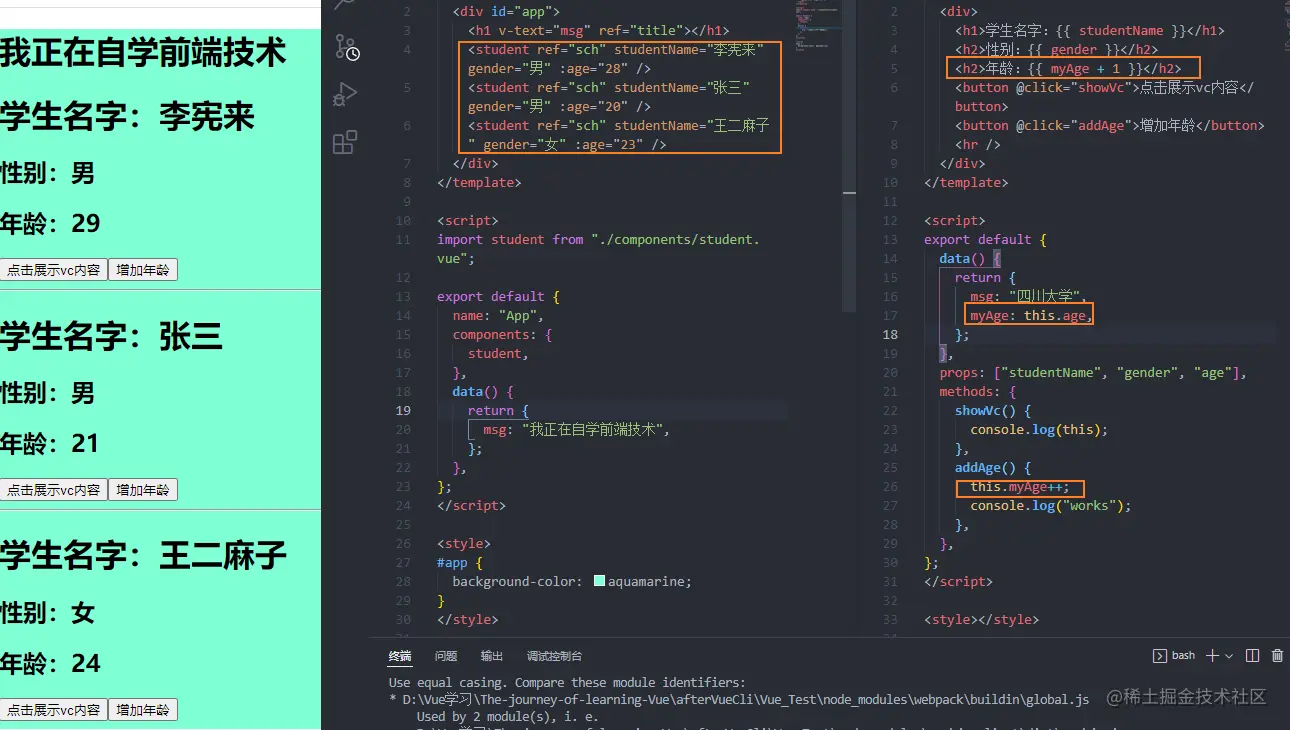Open the Source Control view in the activity bar

tap(345, 48)
